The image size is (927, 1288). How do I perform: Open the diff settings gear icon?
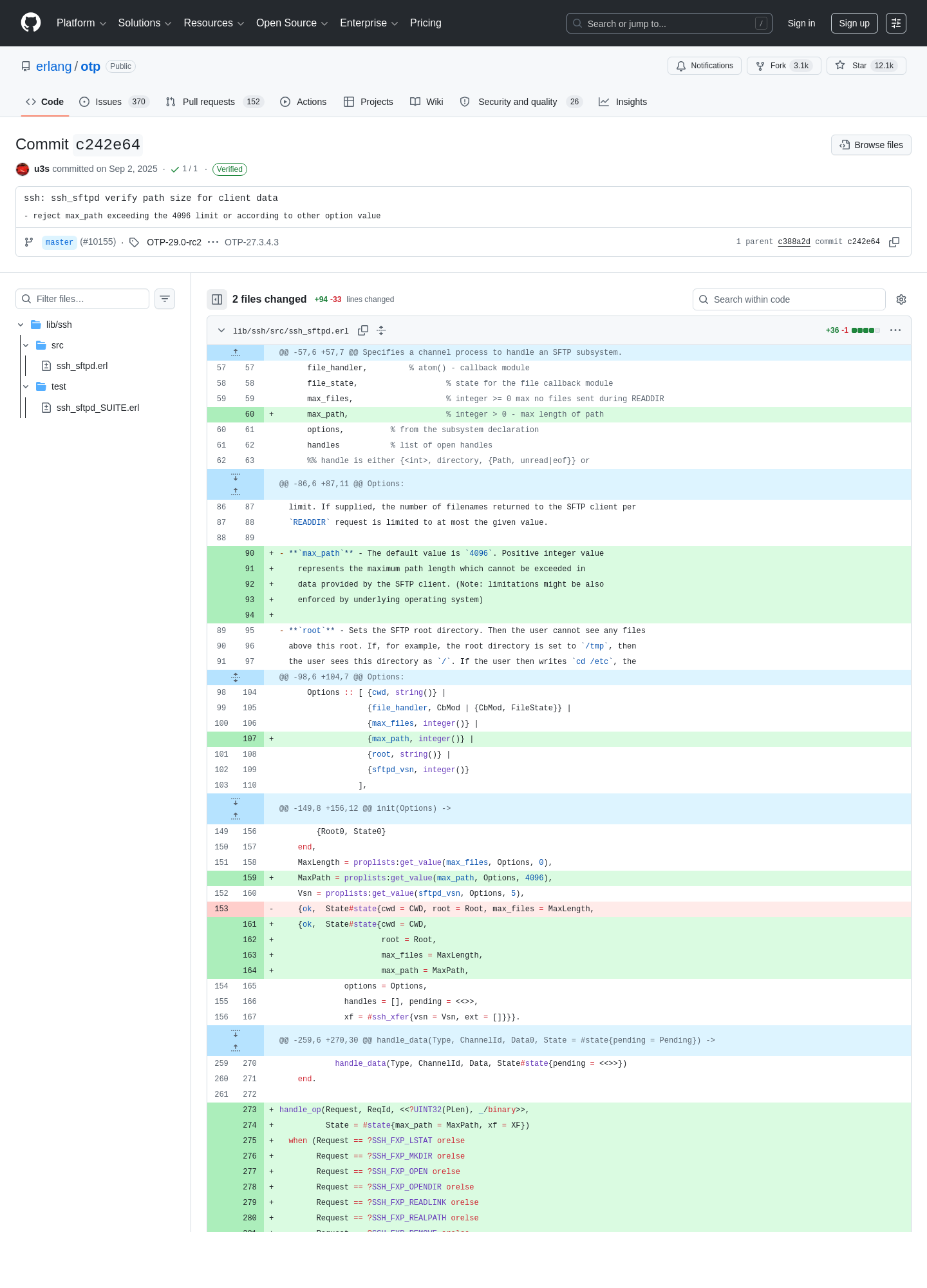tap(901, 299)
